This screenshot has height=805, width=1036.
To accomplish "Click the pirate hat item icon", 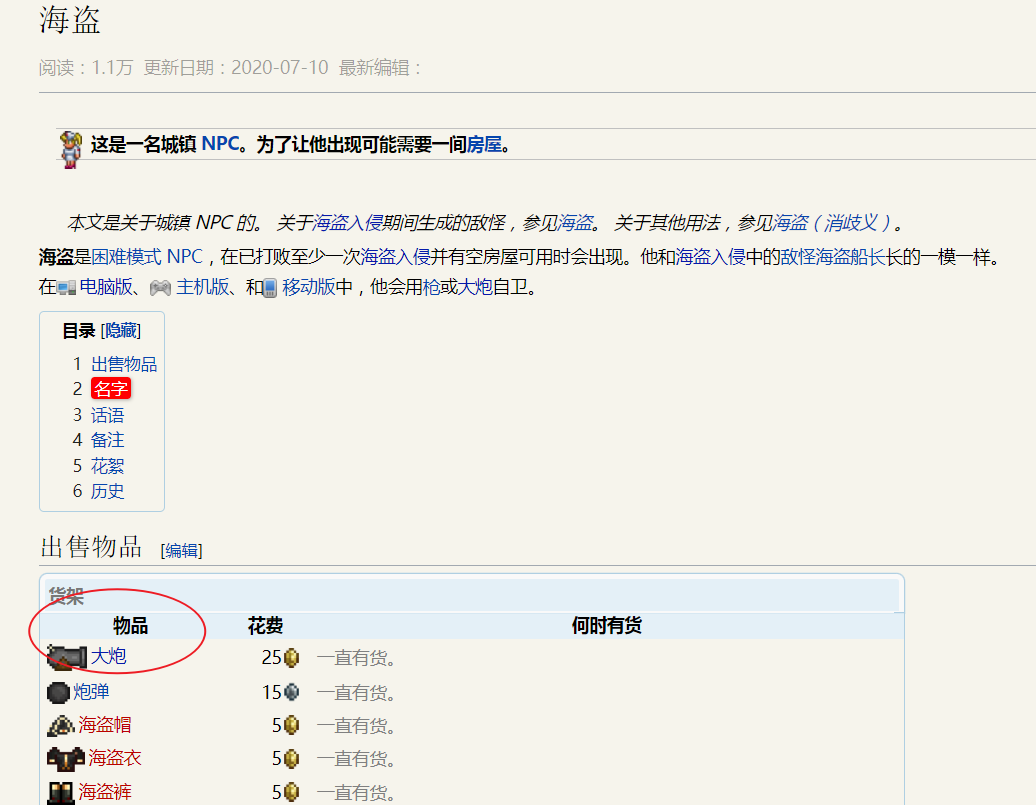I will pyautogui.click(x=61, y=726).
